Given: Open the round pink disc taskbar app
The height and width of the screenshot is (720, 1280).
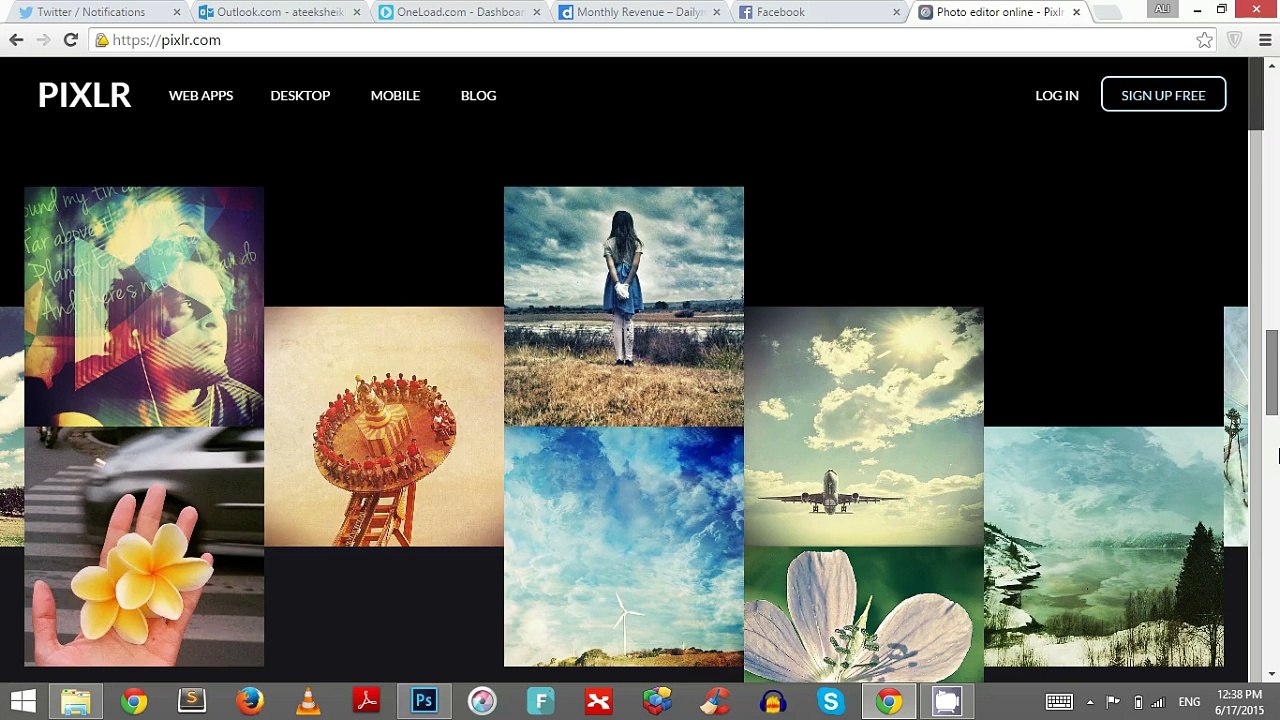Looking at the screenshot, I should coord(482,701).
